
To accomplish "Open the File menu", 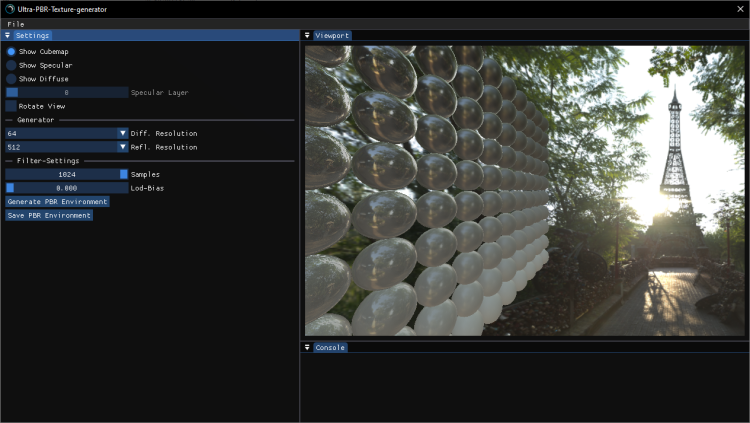I will pyautogui.click(x=16, y=24).
